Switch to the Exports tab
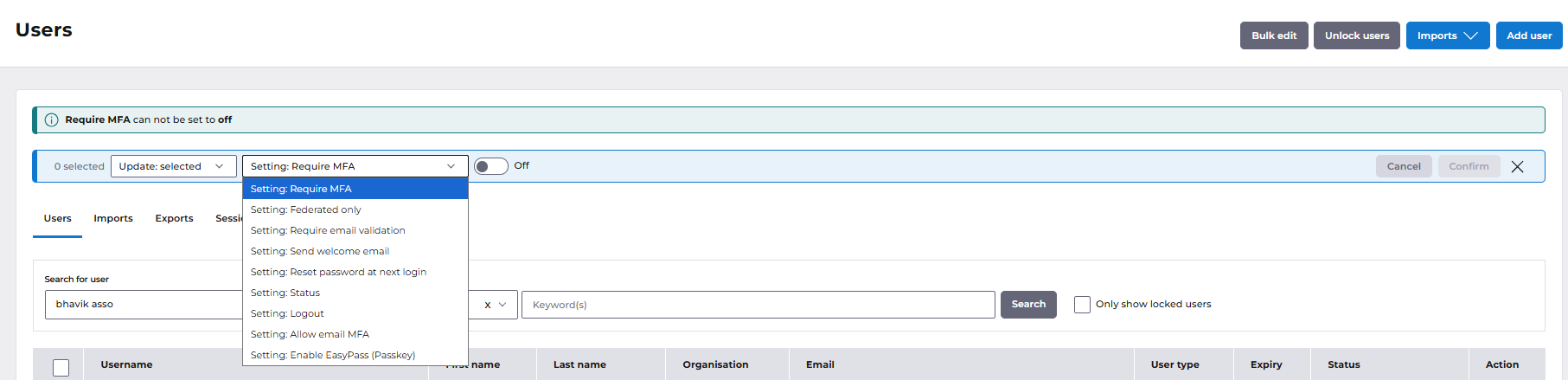This screenshot has height=380, width=1568. pos(174,218)
